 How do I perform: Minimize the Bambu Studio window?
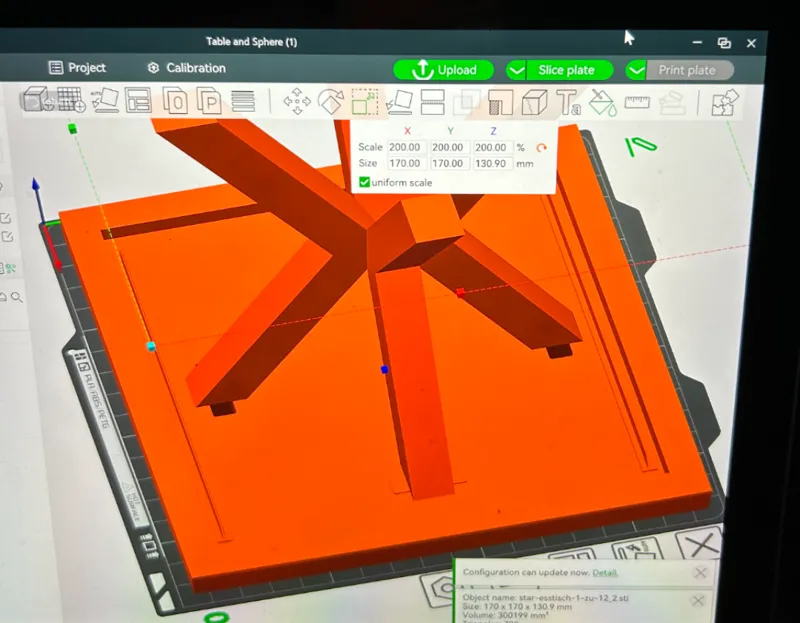coord(697,42)
